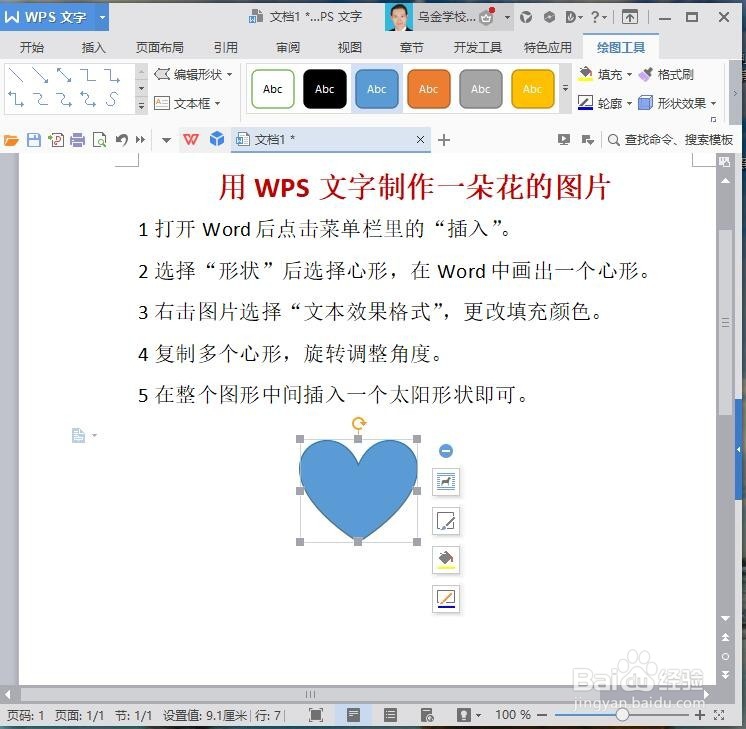Select the straight line connector shape
Image resolution: width=746 pixels, height=729 pixels.
click(x=16, y=75)
